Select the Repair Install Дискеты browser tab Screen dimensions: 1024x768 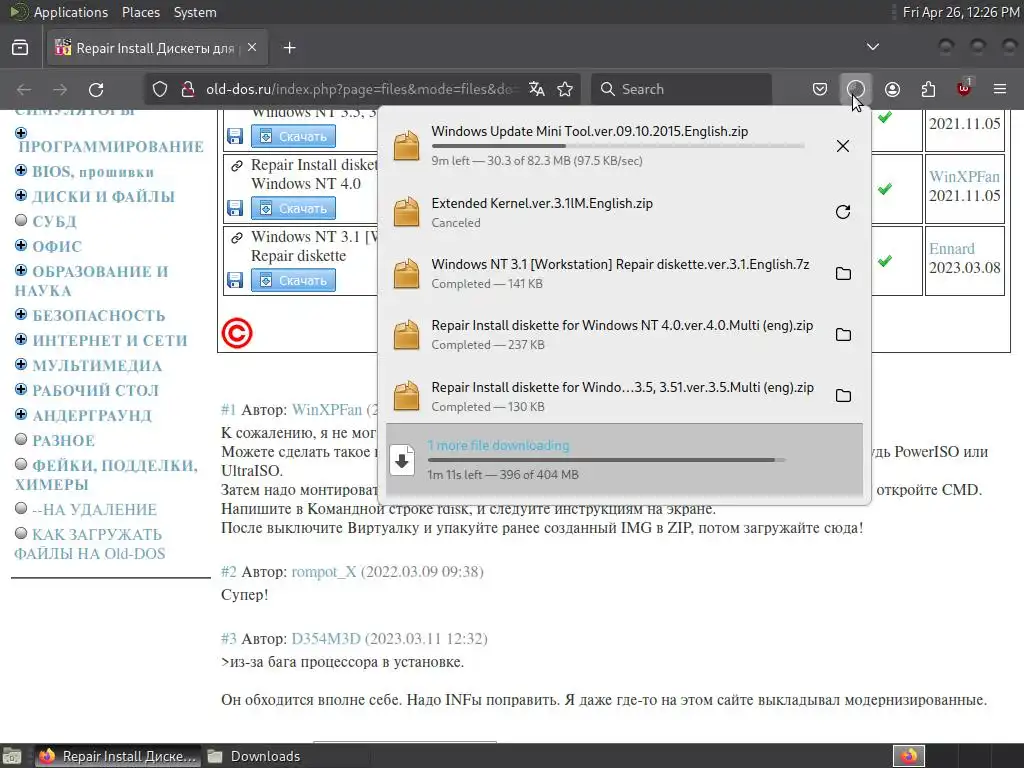pyautogui.click(x=157, y=48)
